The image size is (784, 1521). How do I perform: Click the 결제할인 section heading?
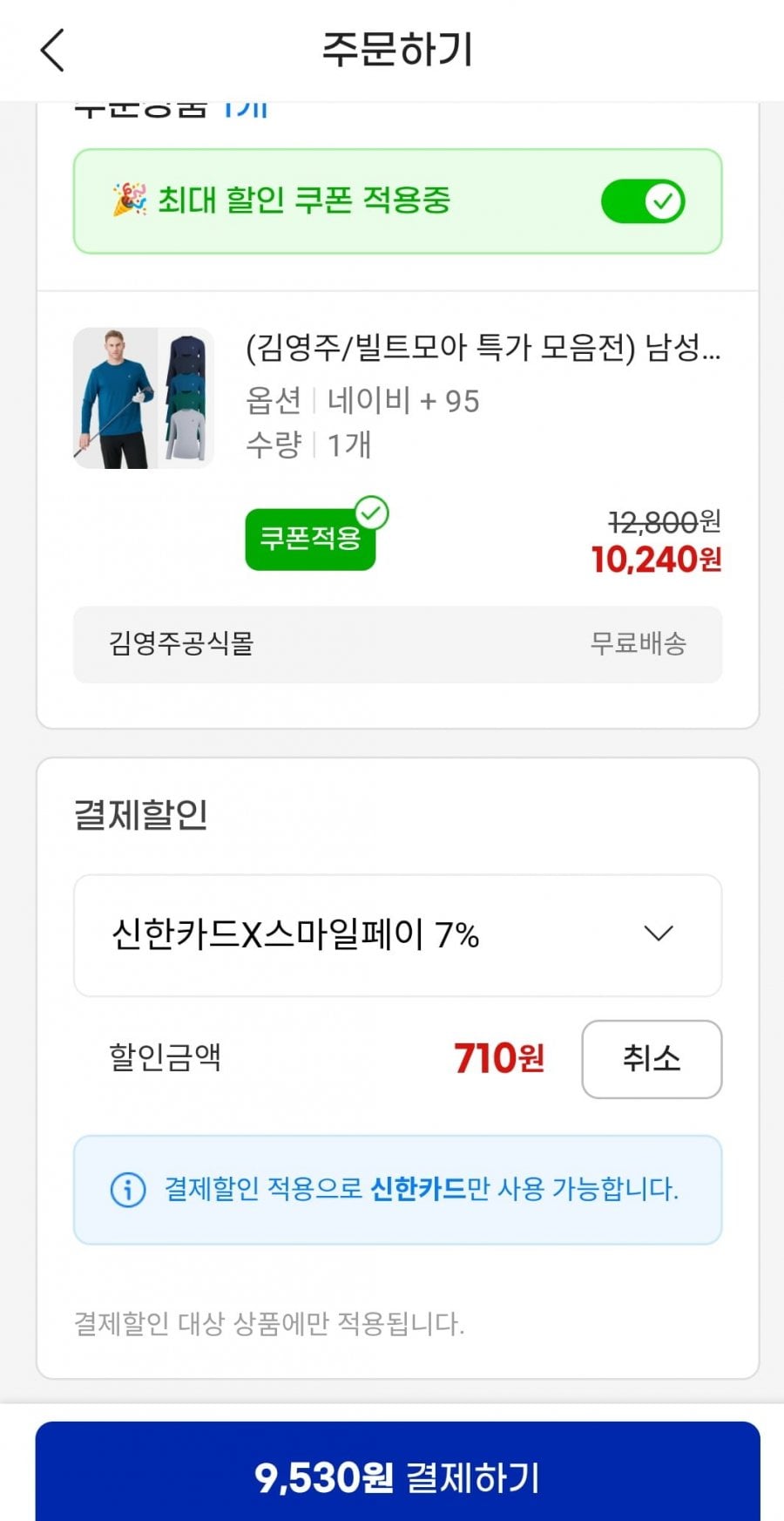click(x=141, y=815)
